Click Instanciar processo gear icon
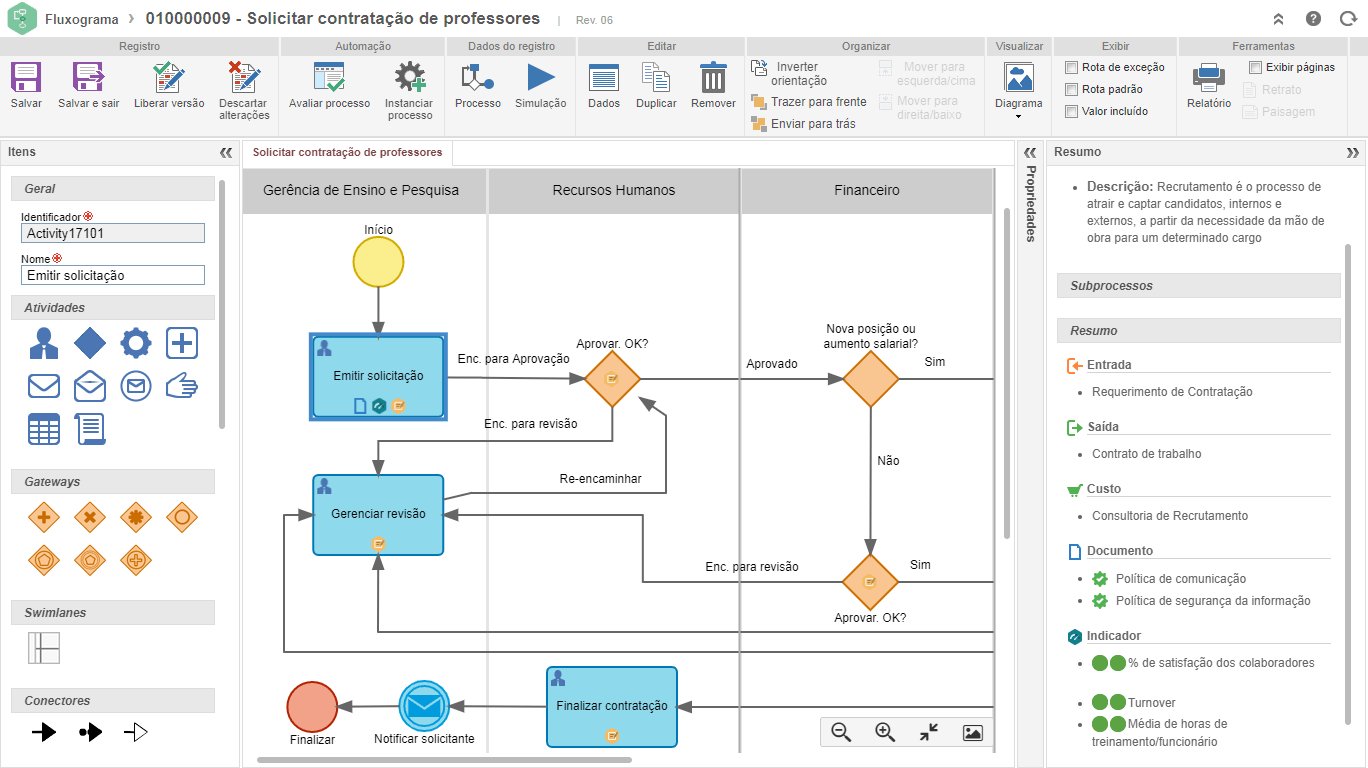The width and height of the screenshot is (1368, 768). 410,78
